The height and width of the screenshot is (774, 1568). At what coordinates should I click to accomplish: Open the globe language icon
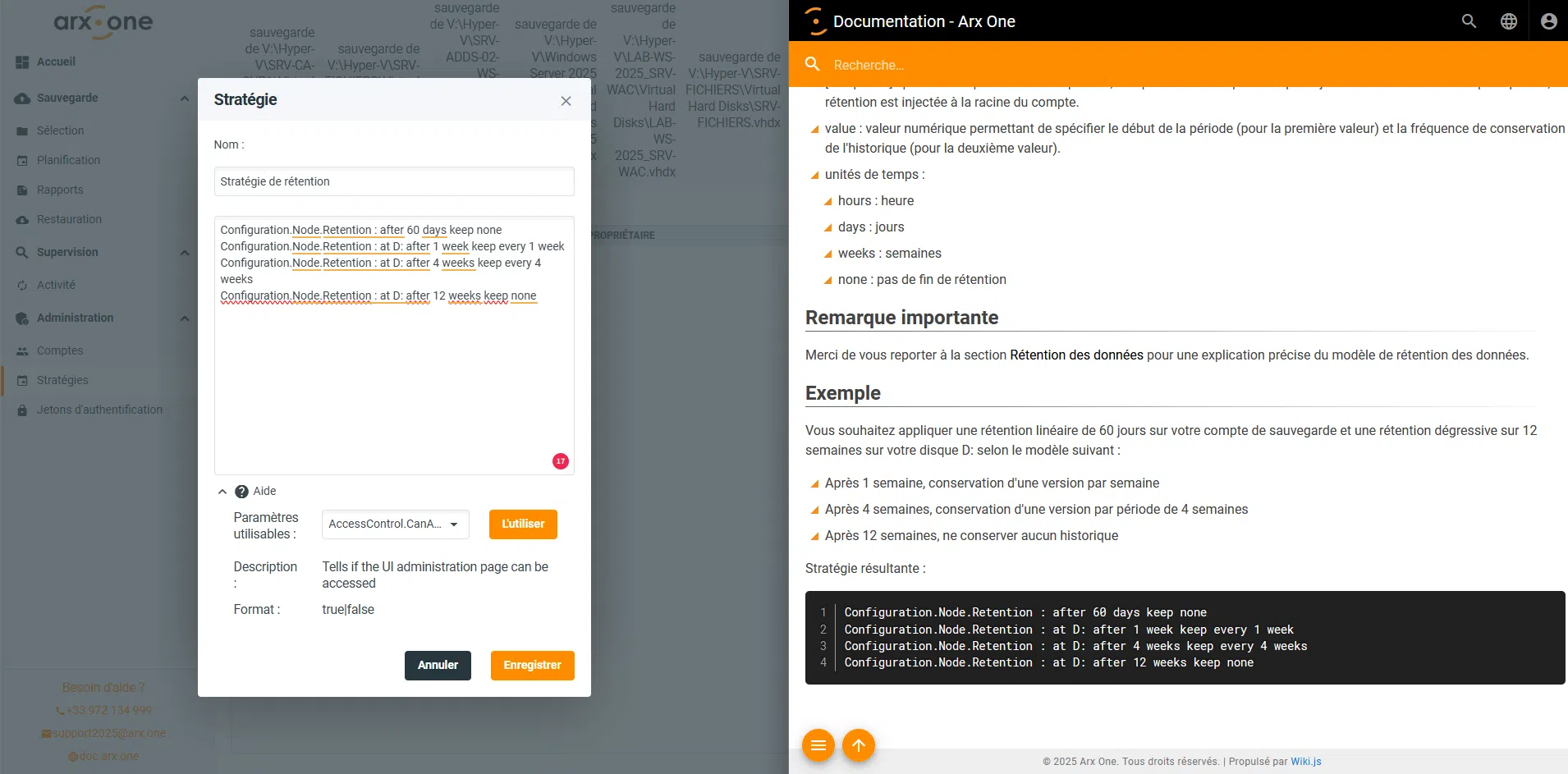click(x=1507, y=21)
